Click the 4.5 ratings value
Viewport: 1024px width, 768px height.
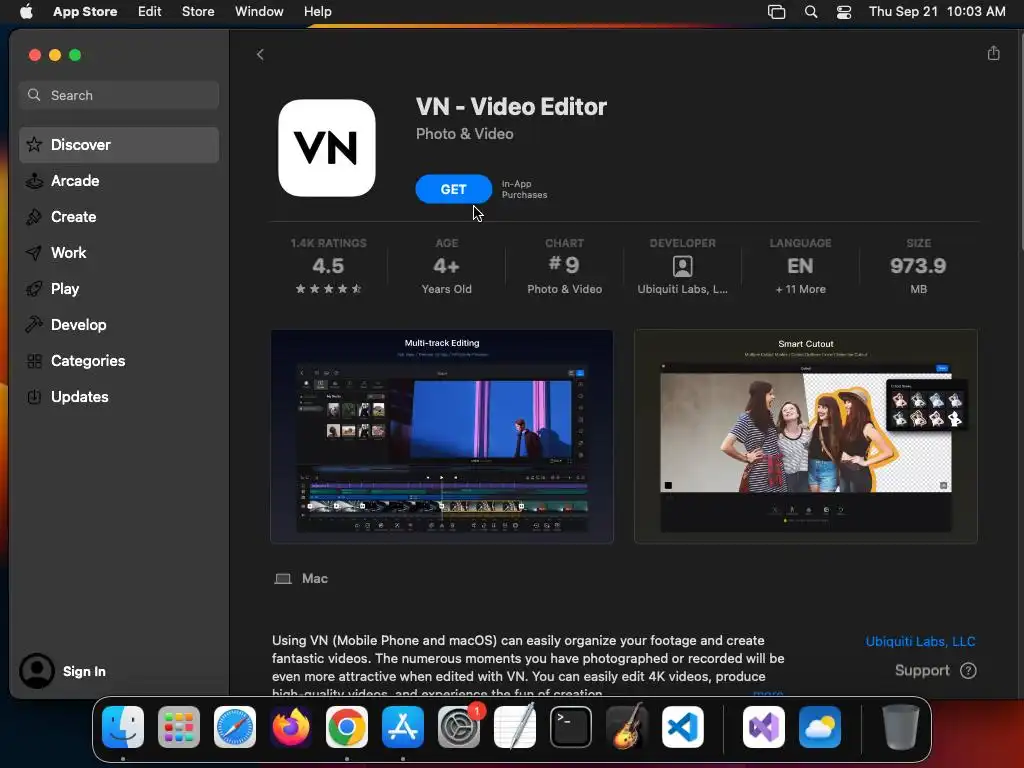[x=328, y=266]
